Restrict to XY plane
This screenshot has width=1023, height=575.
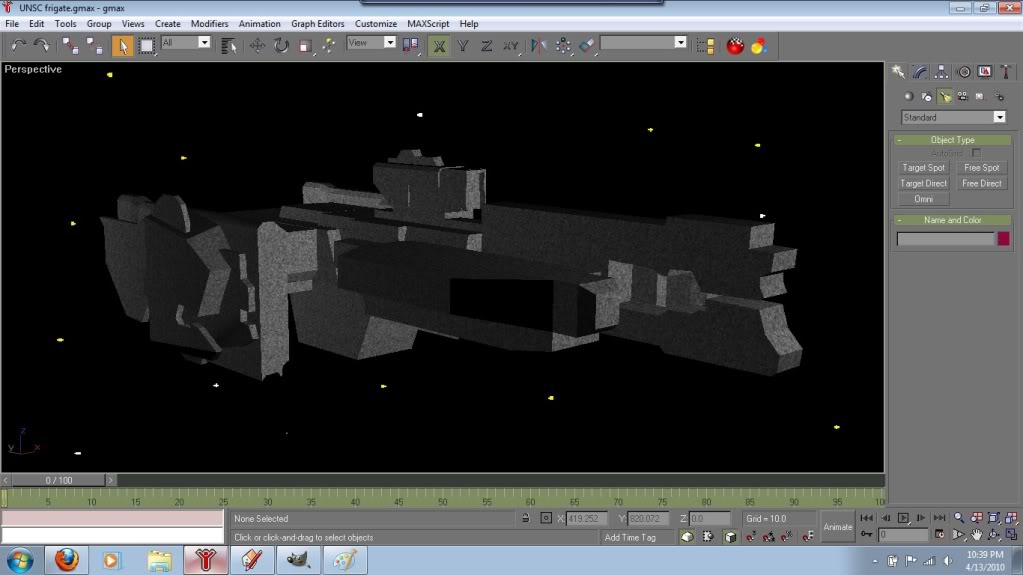(511, 46)
